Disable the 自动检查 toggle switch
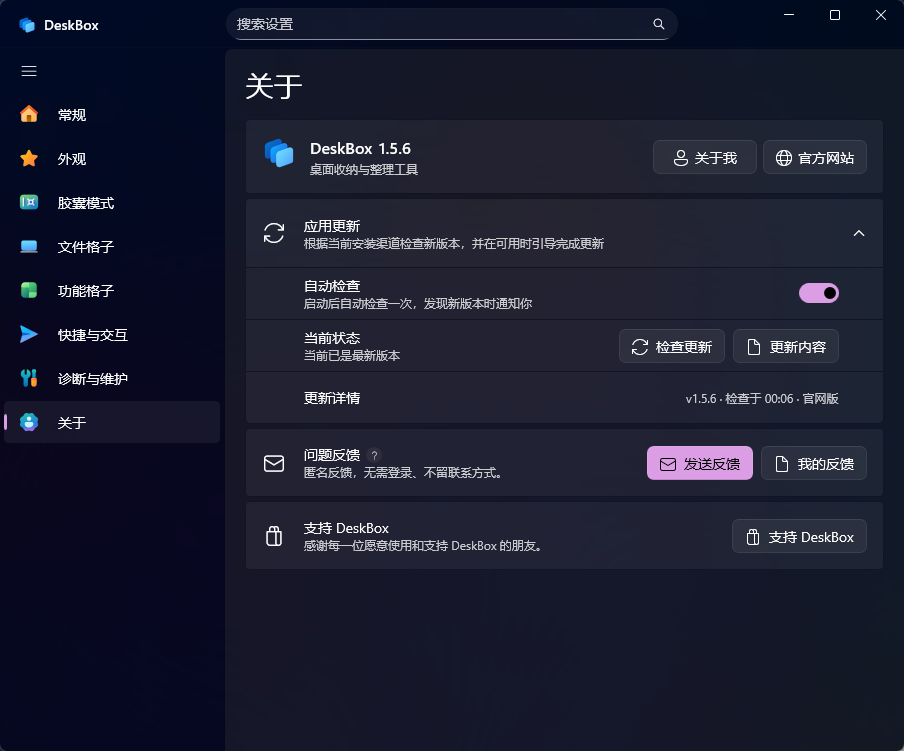 [x=819, y=293]
